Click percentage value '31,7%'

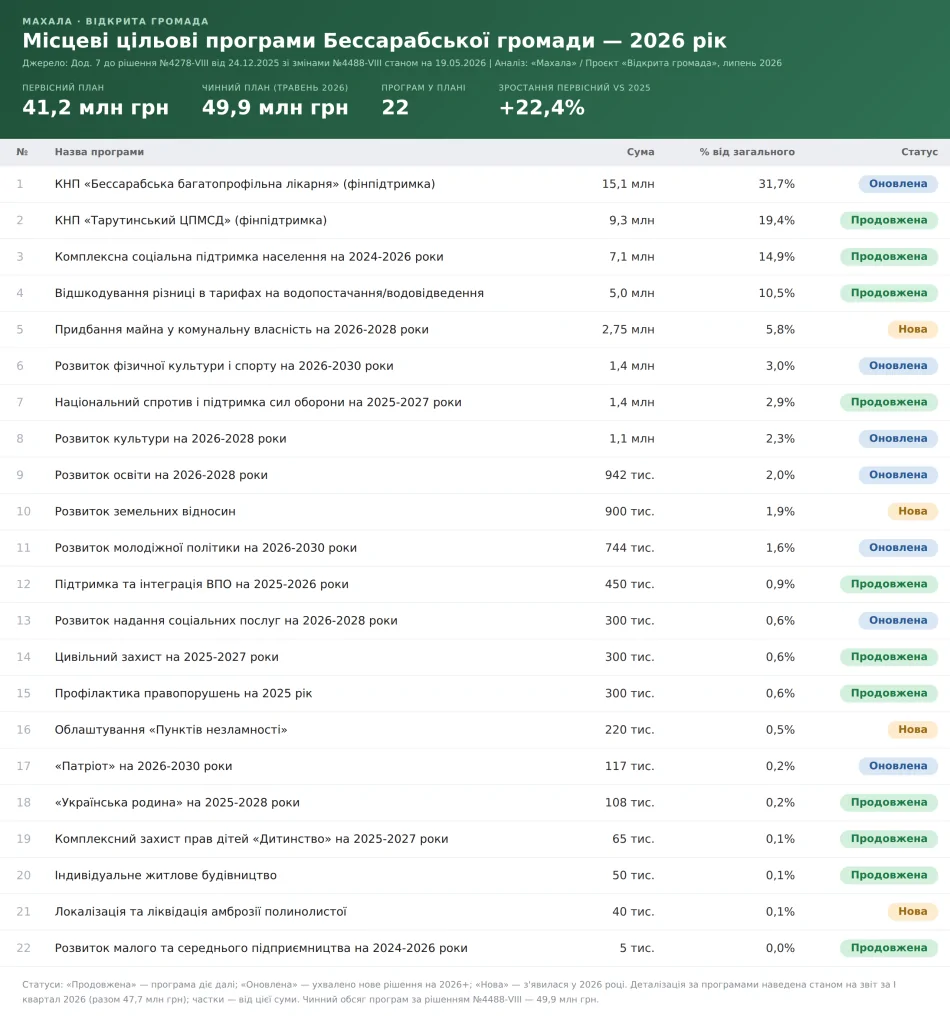point(776,184)
